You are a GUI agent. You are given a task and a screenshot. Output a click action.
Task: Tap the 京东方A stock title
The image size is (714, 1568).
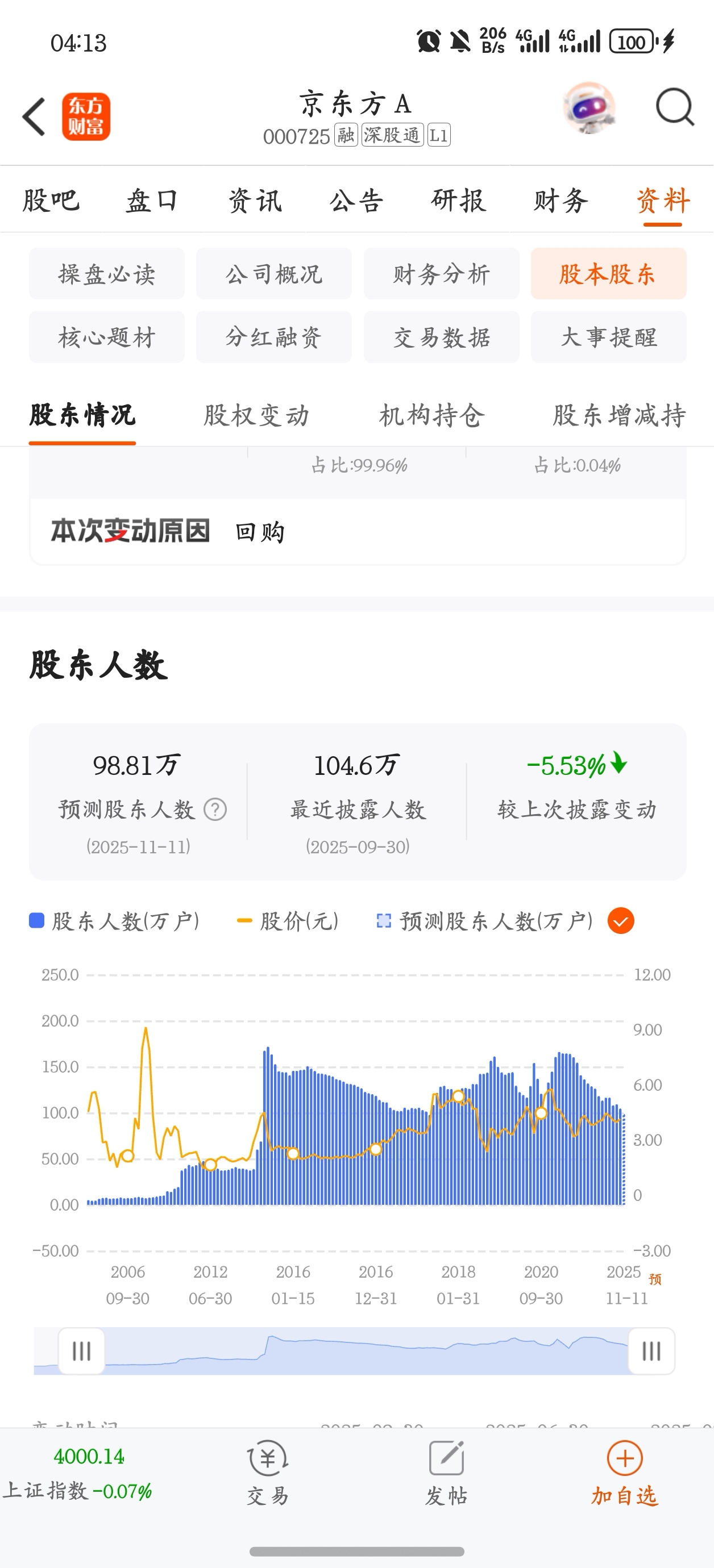(x=356, y=103)
